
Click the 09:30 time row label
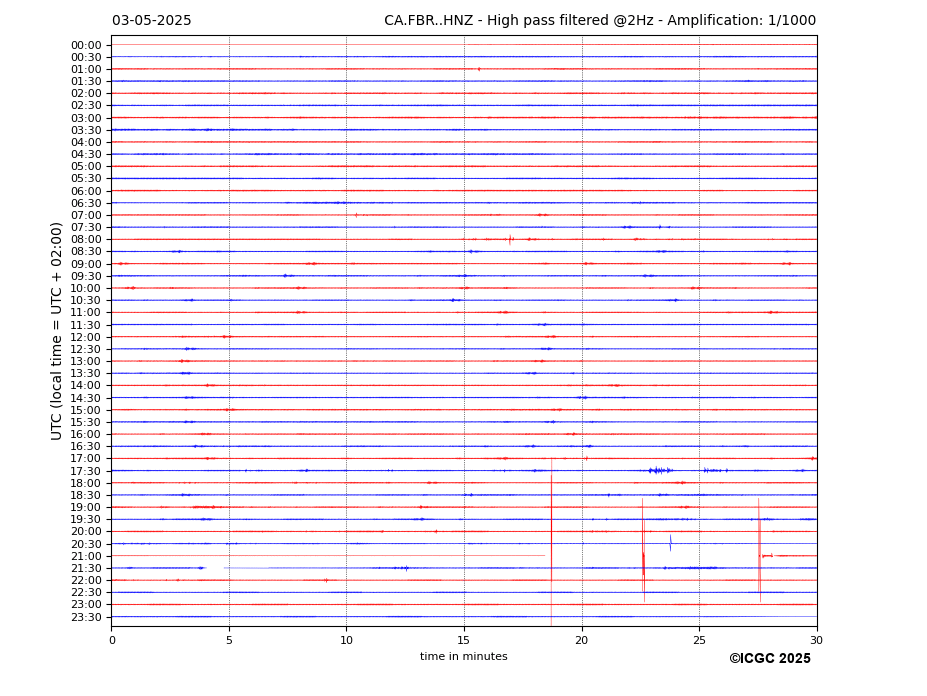pyautogui.click(x=86, y=276)
